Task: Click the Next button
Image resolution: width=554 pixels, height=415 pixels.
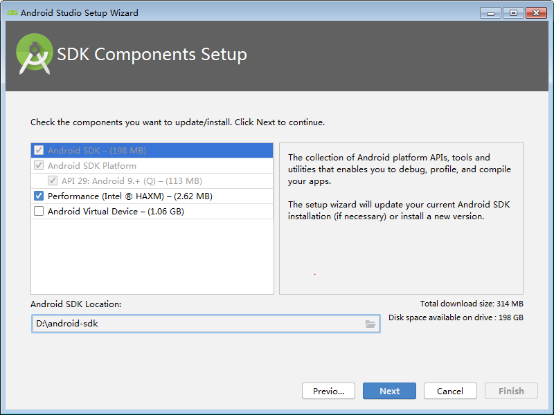Action: [389, 391]
